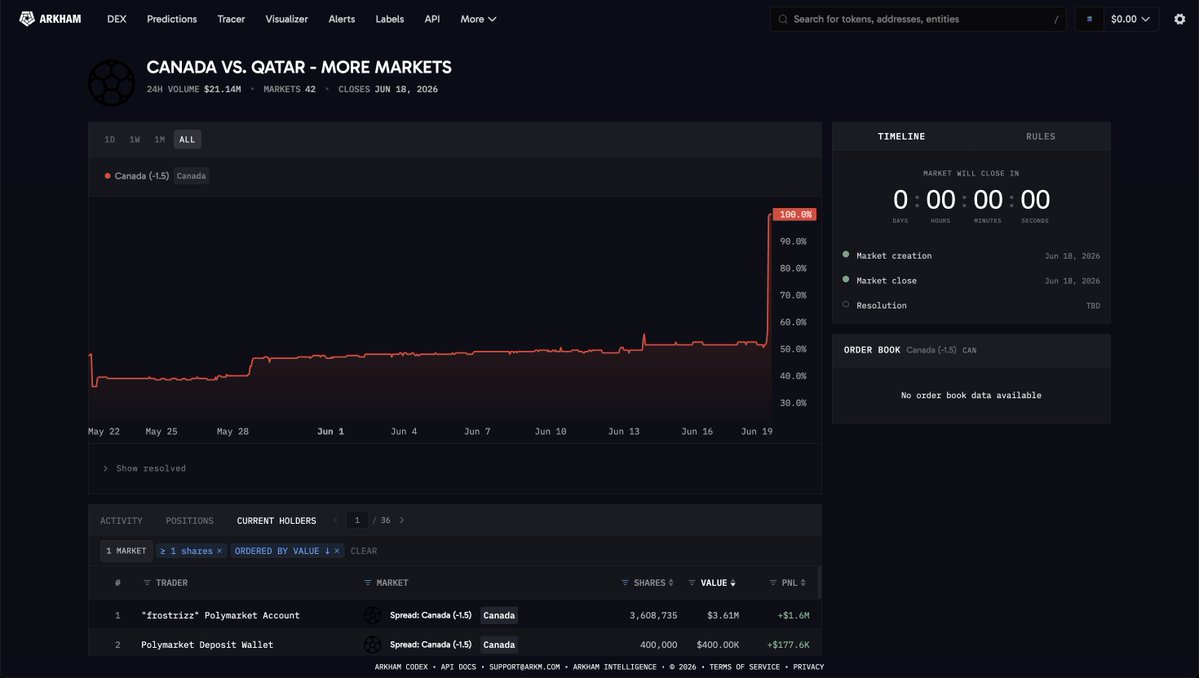The width and height of the screenshot is (1199, 678).
Task: Clear all holder filters
Action: click(x=363, y=551)
